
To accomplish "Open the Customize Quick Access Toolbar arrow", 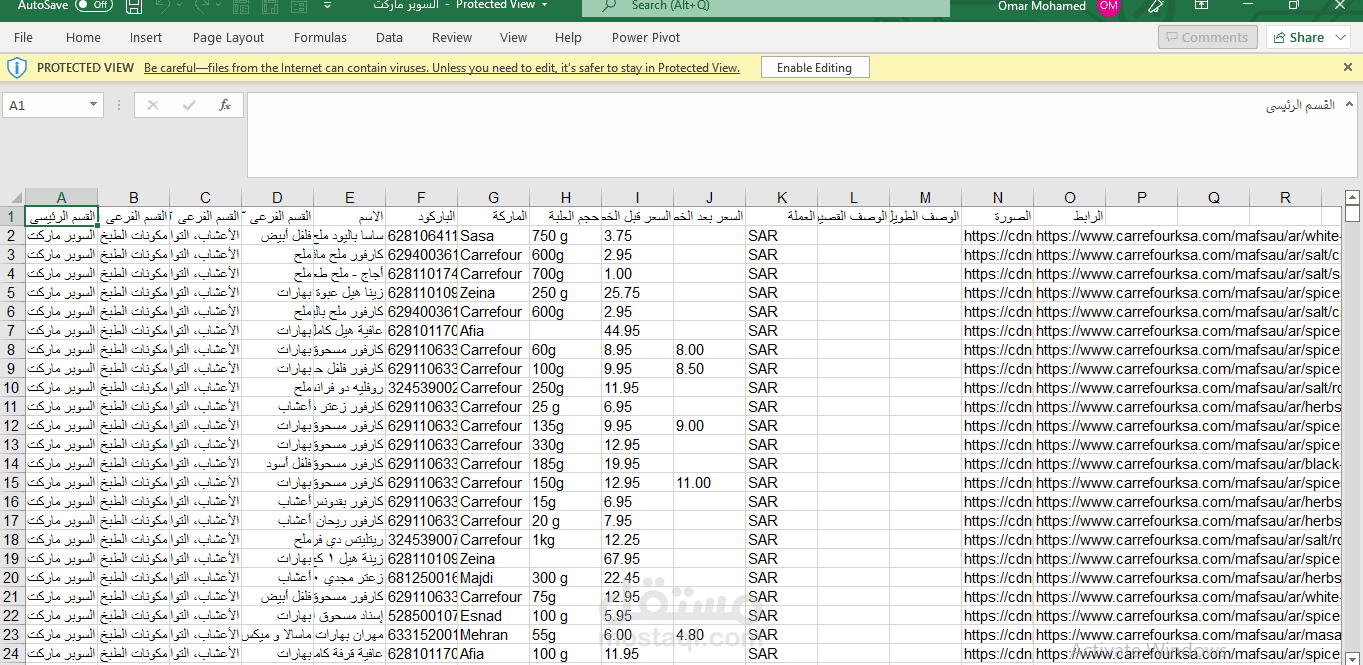I will (x=327, y=6).
